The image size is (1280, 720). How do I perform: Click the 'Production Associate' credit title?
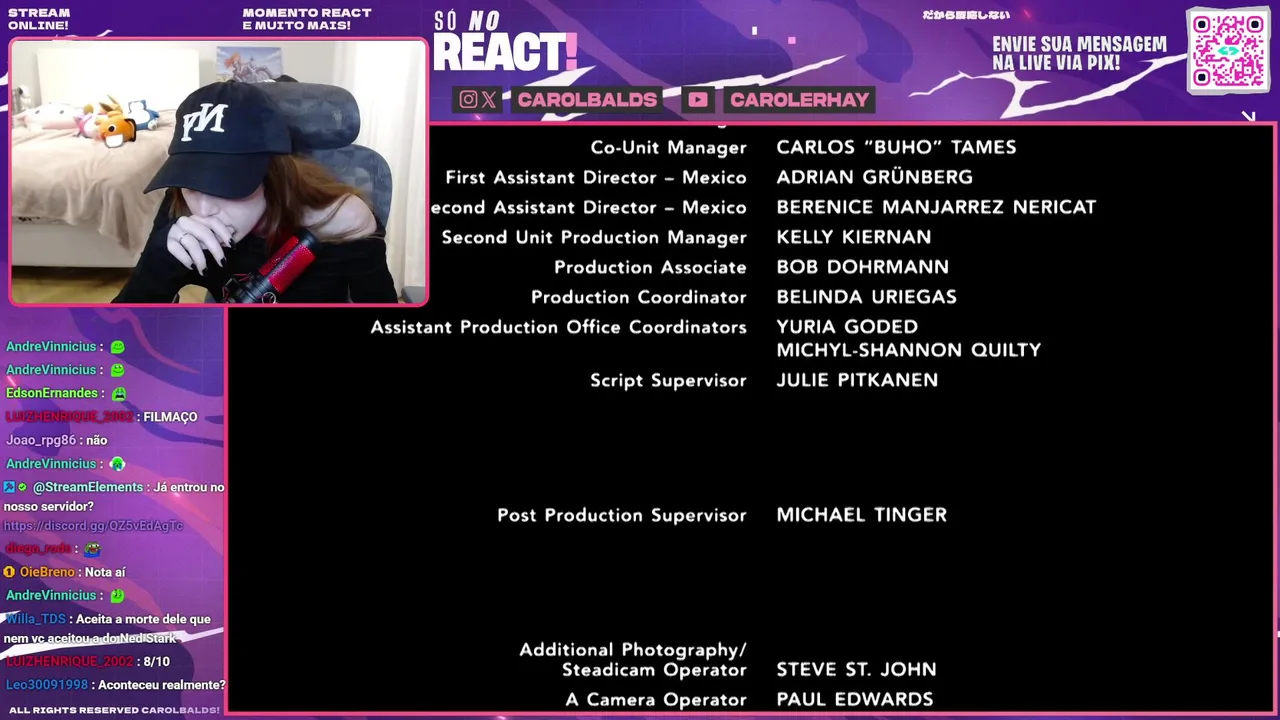(650, 268)
